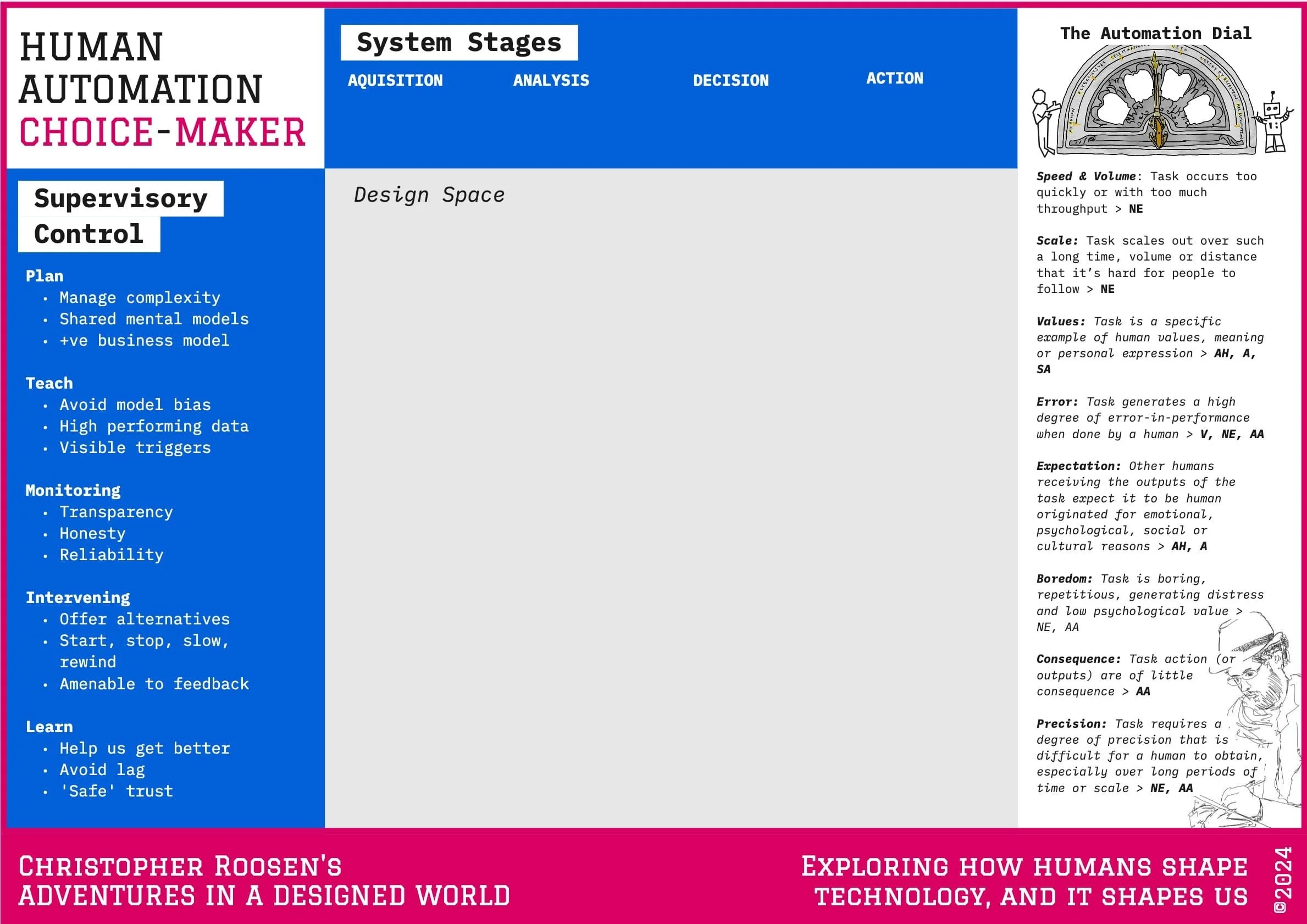Viewport: 1307px width, 924px height.
Task: Select the ACTION stage column header
Action: [894, 79]
